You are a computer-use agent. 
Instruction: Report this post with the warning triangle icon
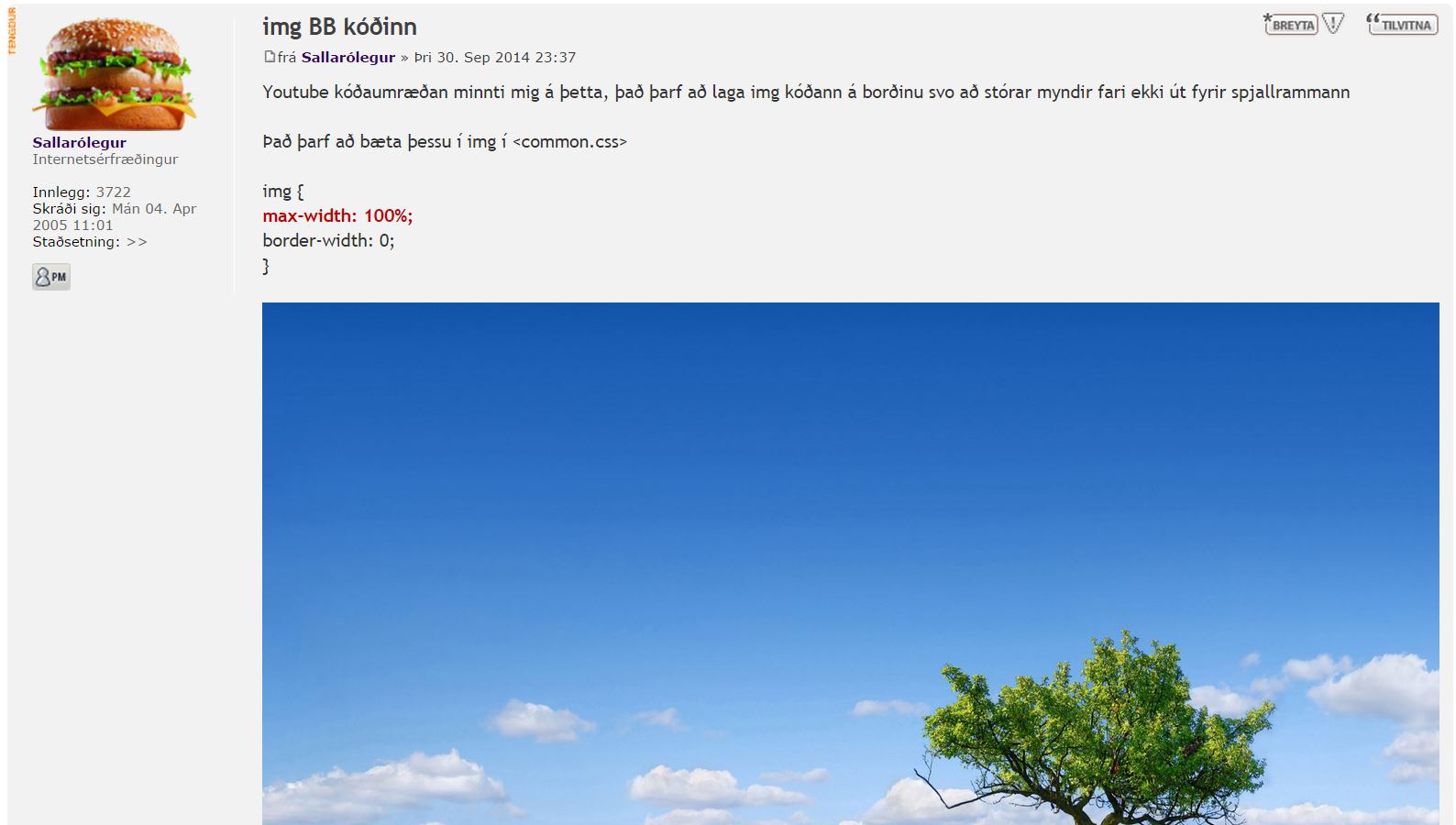click(x=1334, y=24)
